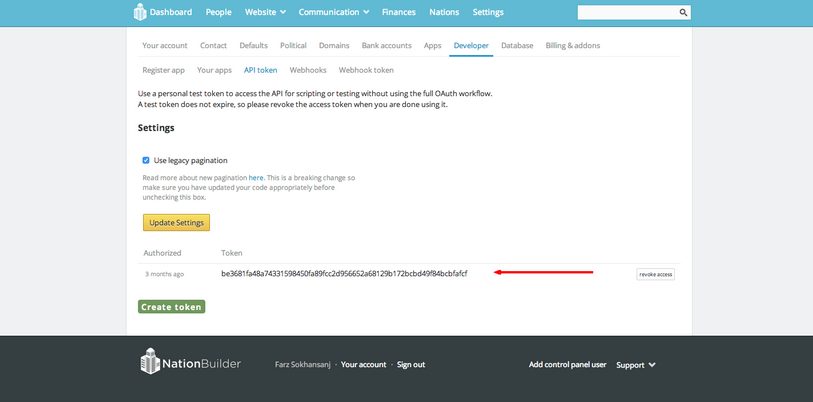Click the NationBuilder building icon in top bar
813x402 pixels.
point(140,12)
